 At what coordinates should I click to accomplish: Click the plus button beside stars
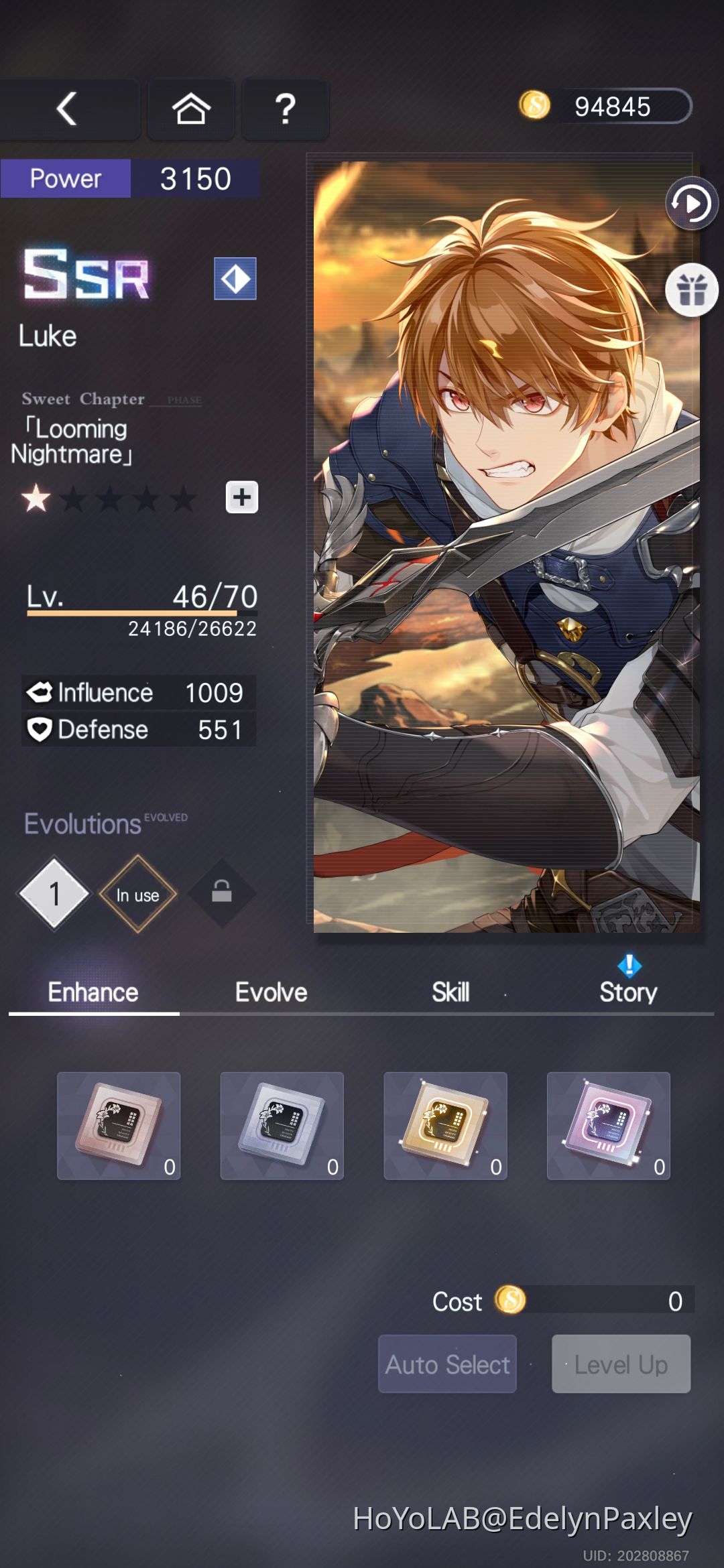(242, 497)
